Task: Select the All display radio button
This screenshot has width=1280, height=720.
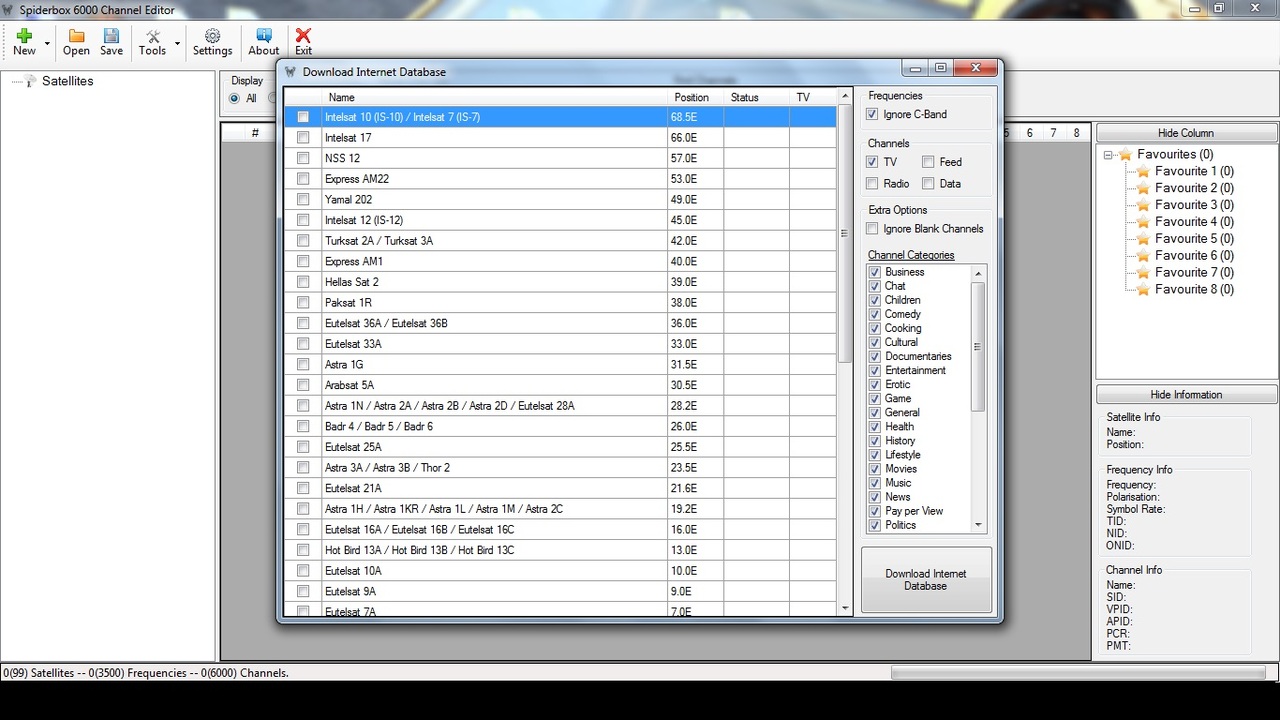Action: tap(235, 98)
